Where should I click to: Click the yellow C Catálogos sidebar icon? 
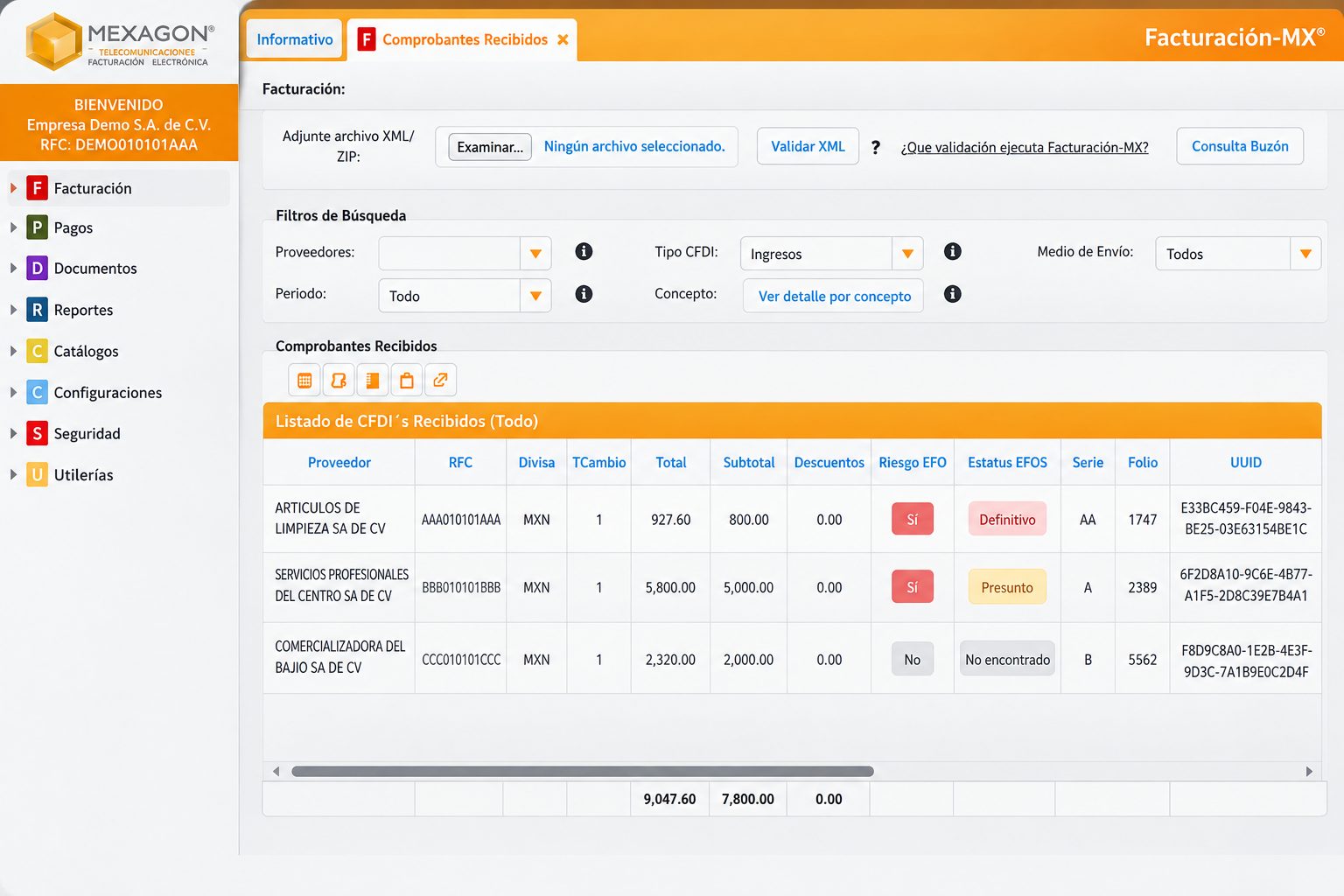(x=37, y=351)
